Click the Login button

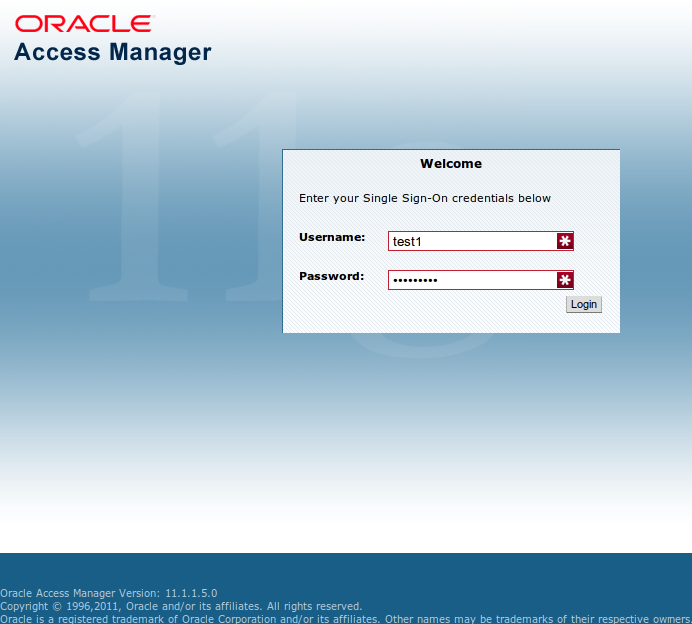(x=583, y=304)
